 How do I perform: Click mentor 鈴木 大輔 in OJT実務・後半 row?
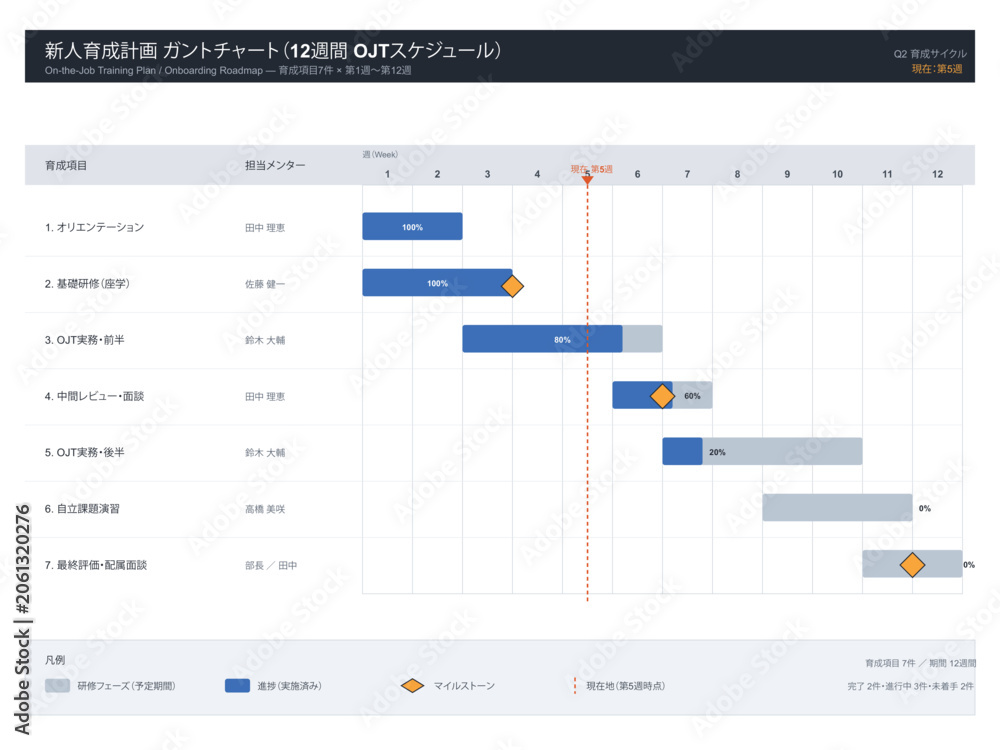(x=265, y=452)
